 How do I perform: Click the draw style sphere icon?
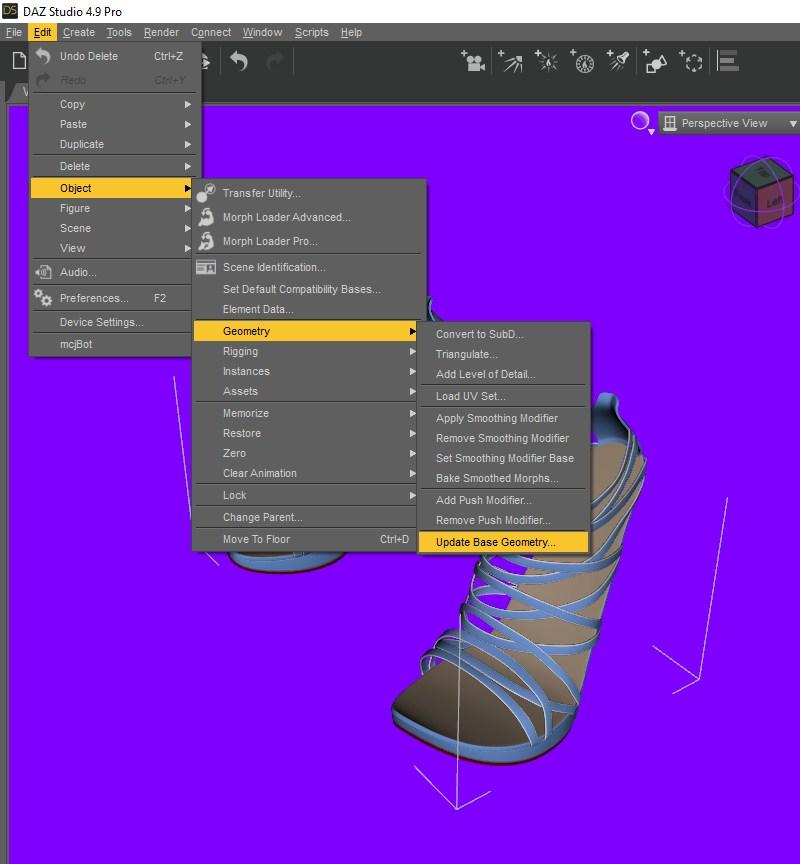[x=641, y=122]
